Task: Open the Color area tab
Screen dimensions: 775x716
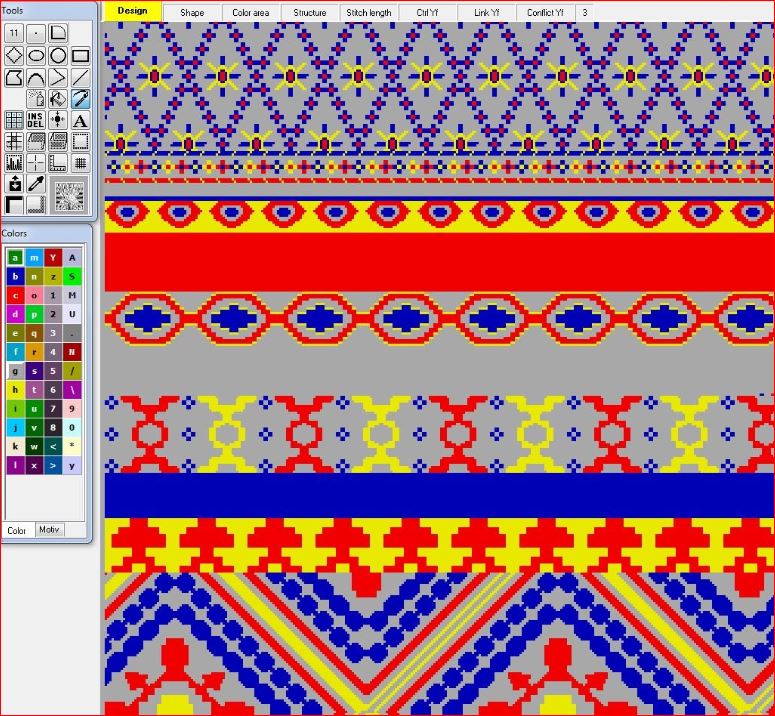Action: coord(250,13)
